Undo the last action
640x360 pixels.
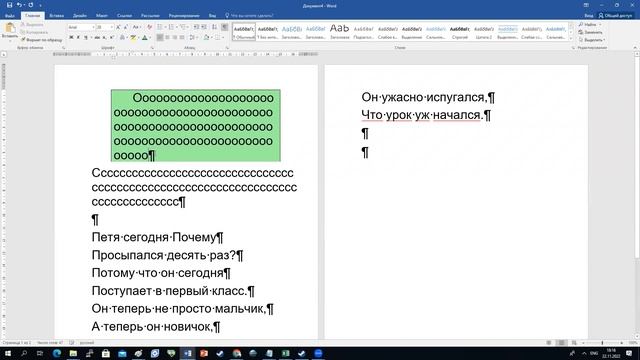(x=19, y=5)
